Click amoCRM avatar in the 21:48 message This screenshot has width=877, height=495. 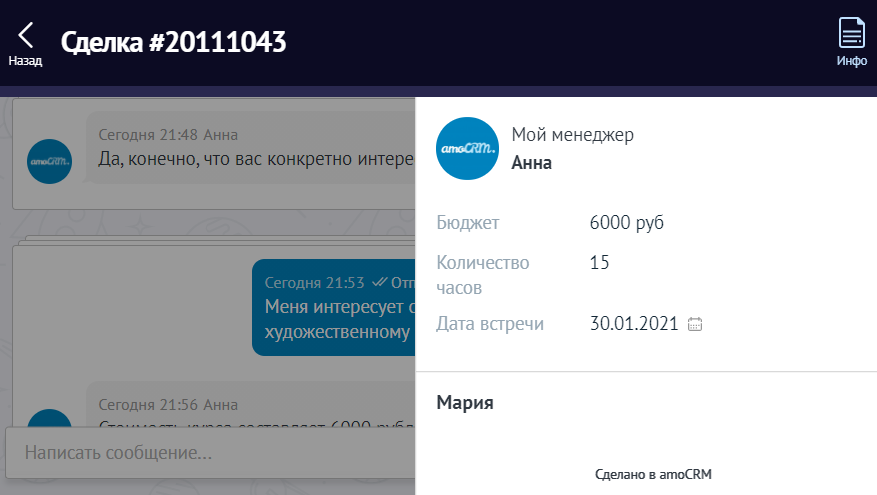[50, 160]
